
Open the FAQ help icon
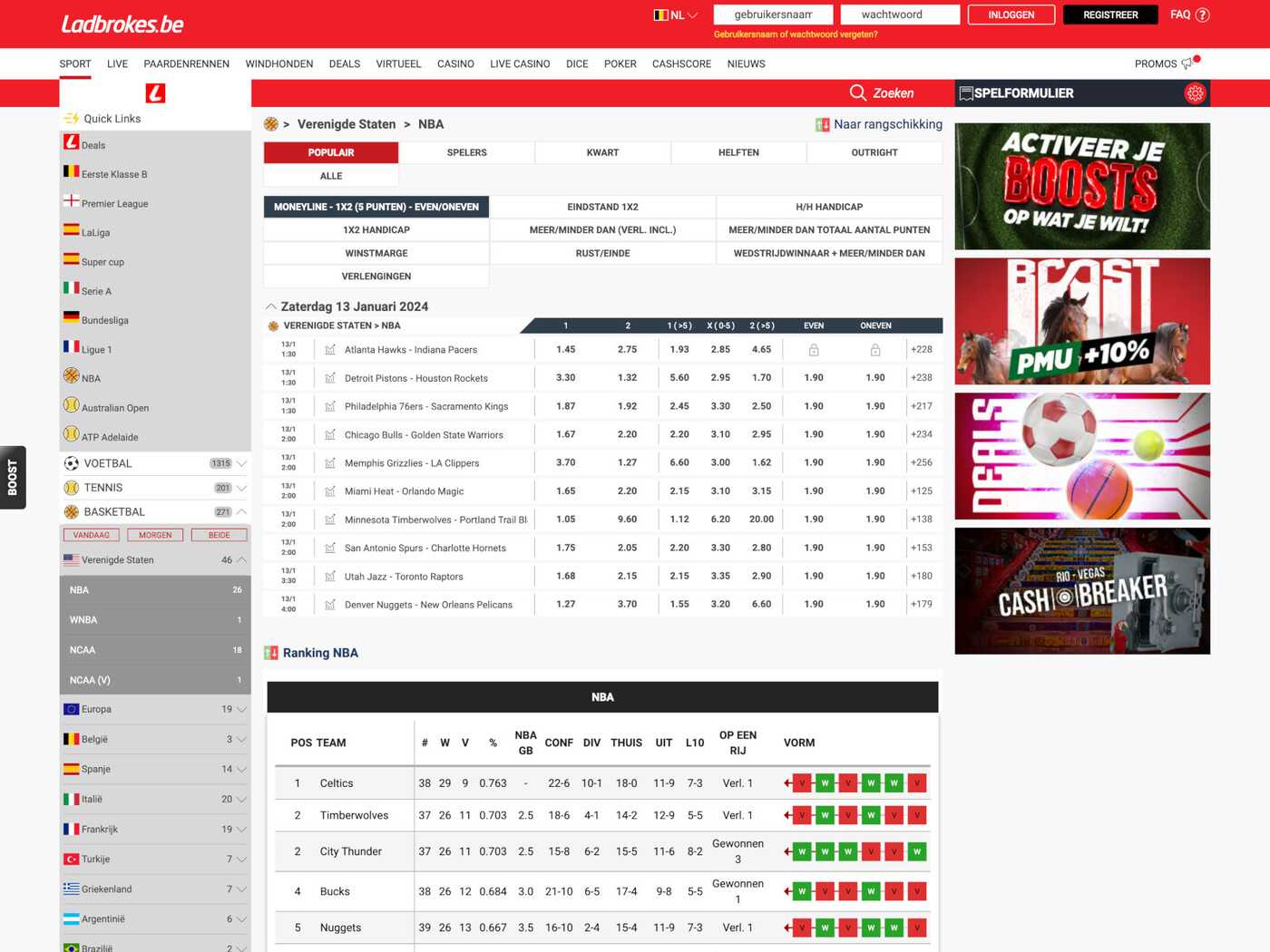point(1203,15)
